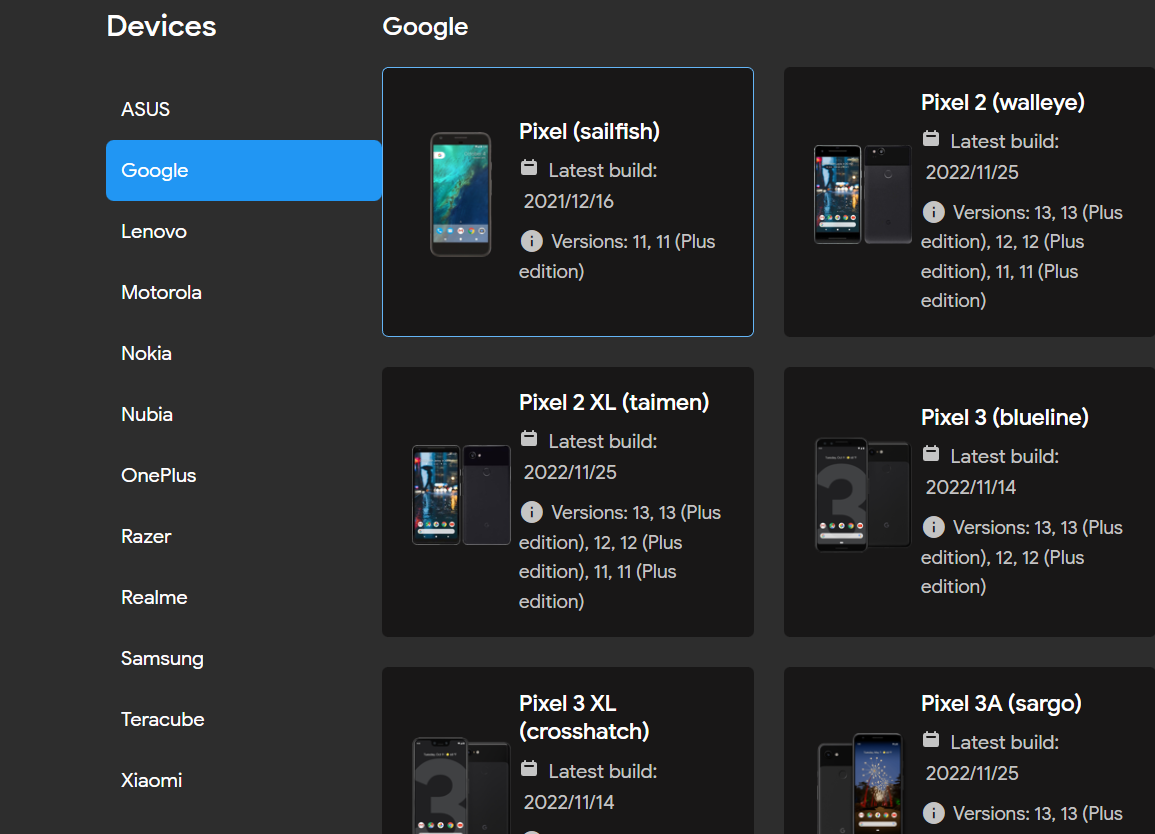Click the calendar icon in Pixel 2 (walleye) card
The width and height of the screenshot is (1155, 834).
[x=931, y=139]
